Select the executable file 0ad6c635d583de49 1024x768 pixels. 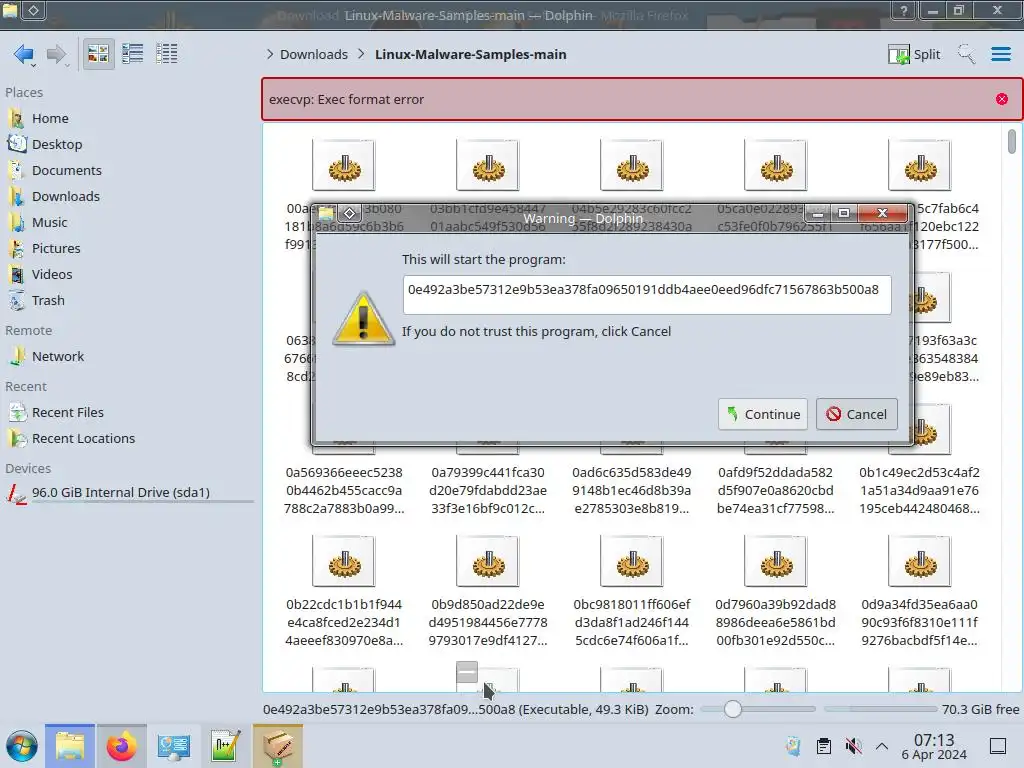(632, 490)
